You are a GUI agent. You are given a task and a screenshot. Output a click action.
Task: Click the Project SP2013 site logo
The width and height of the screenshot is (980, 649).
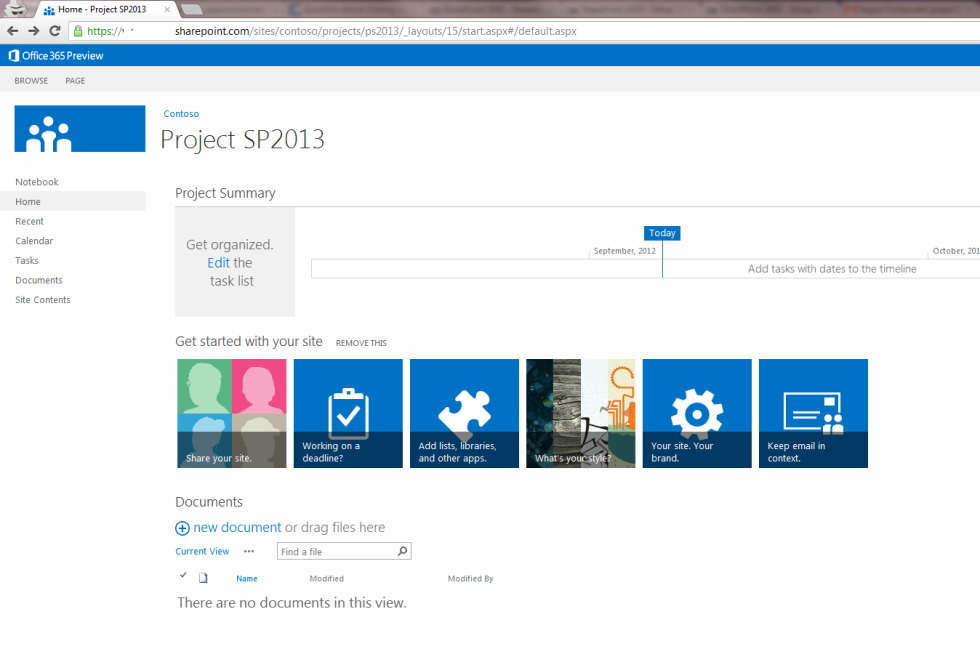click(79, 128)
